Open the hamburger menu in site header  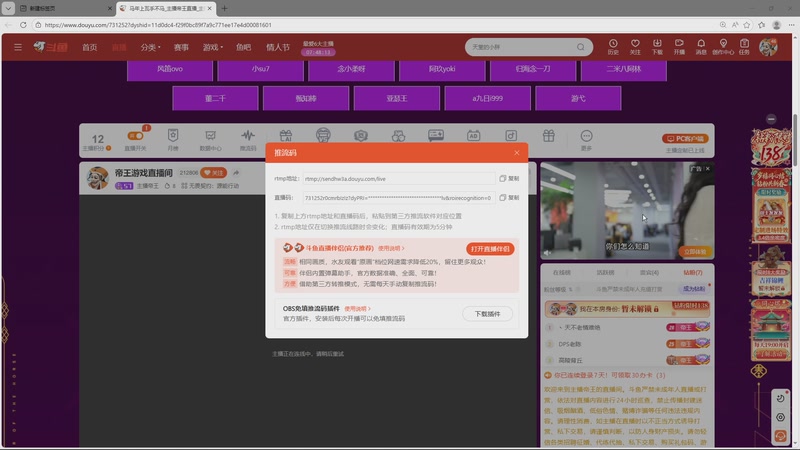[x=18, y=47]
